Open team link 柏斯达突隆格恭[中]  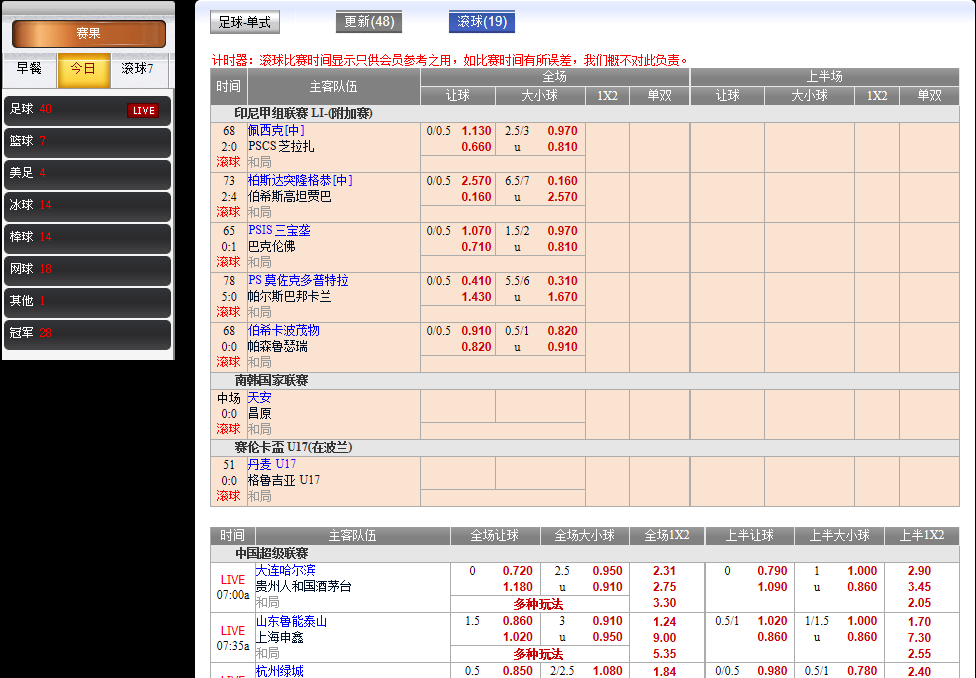tap(300, 180)
